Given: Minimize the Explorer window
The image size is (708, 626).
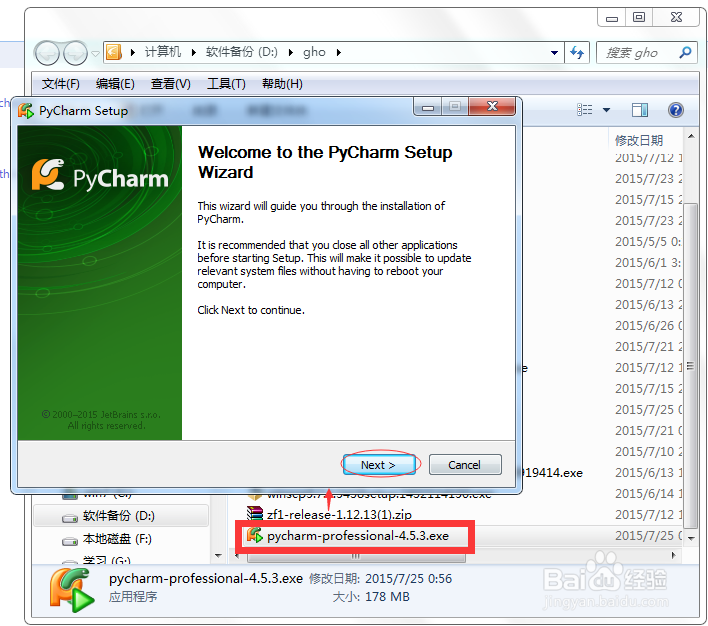Looking at the screenshot, I should pyautogui.click(x=612, y=18).
